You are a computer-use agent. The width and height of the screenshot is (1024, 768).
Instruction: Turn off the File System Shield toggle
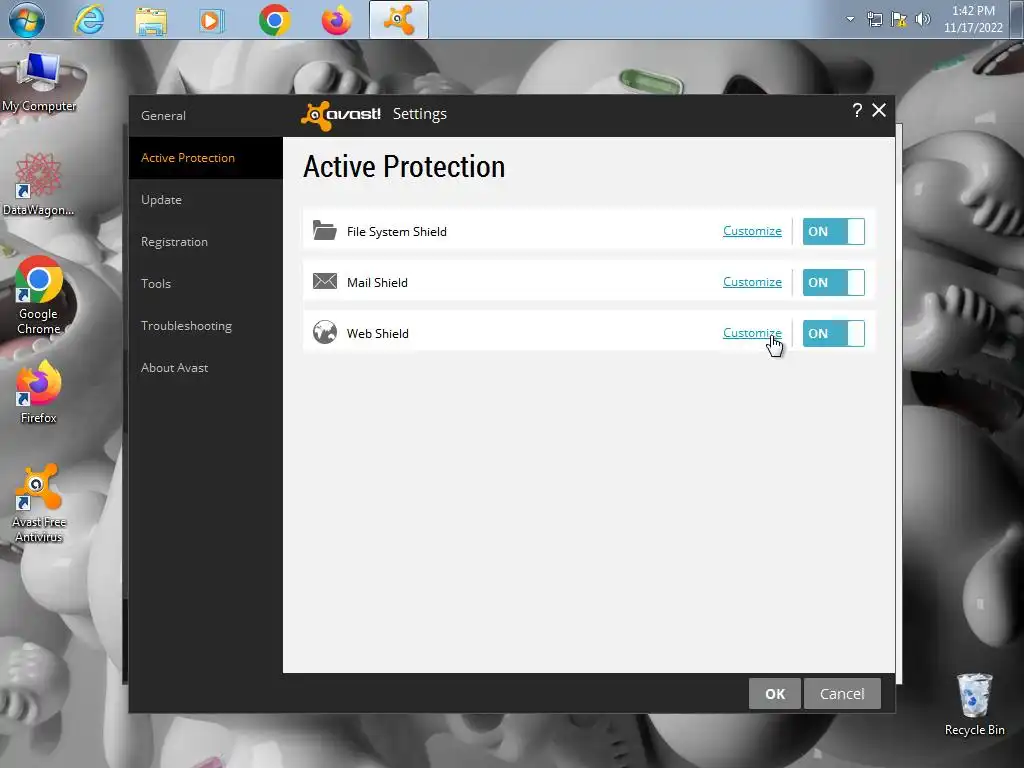(x=833, y=231)
